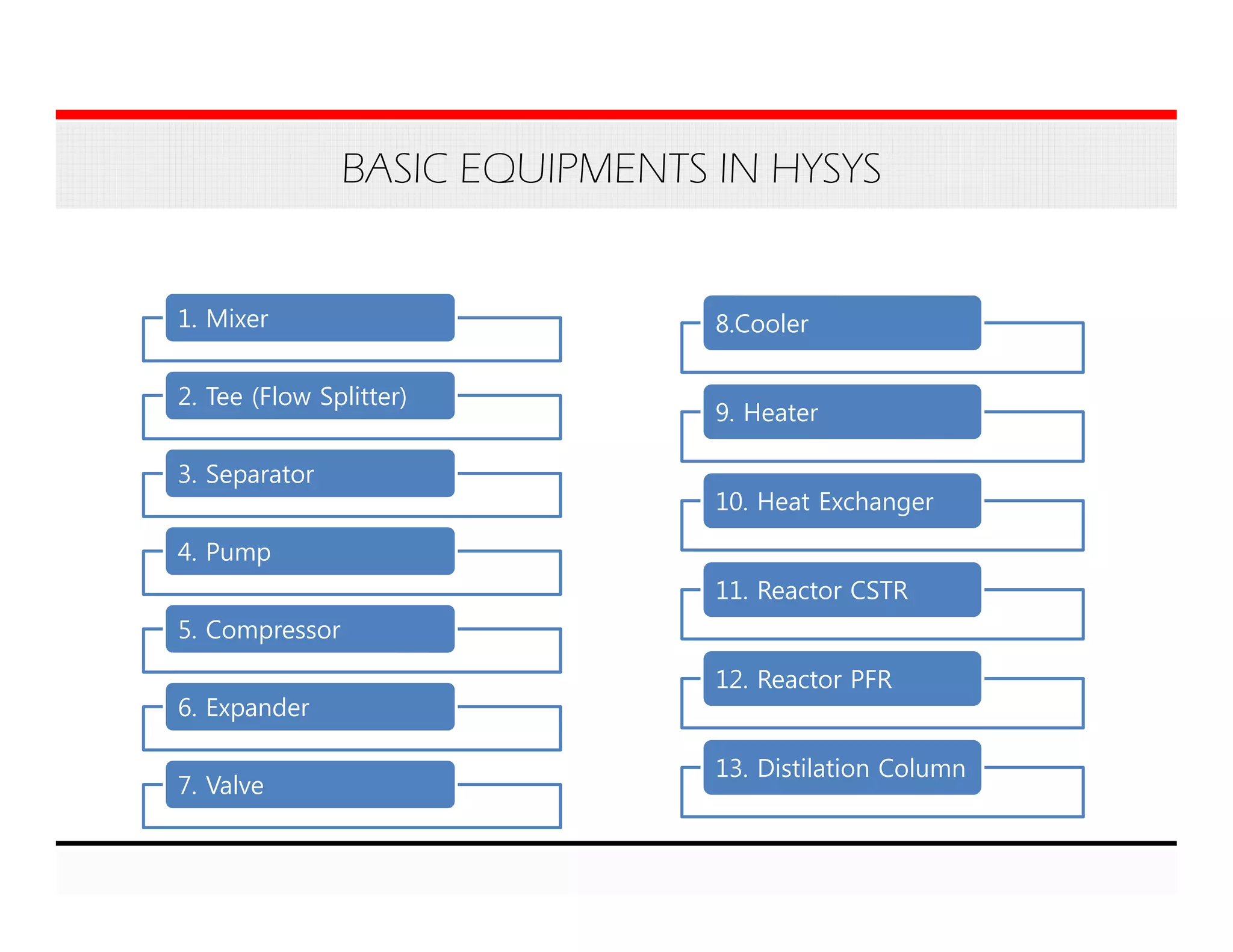Select the '8.Cooler' box
Viewport: 1233px width, 952px height.
[x=842, y=323]
